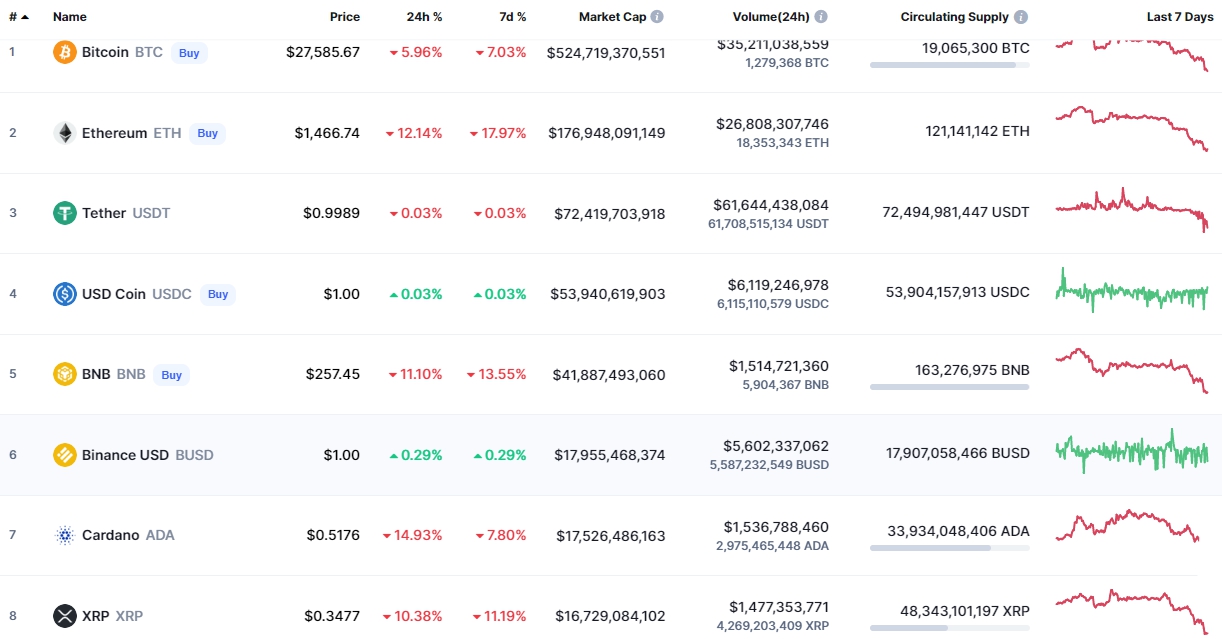Viewport: 1222px width, 639px height.
Task: Click Cardano 24h change 14.93%
Action: point(412,535)
